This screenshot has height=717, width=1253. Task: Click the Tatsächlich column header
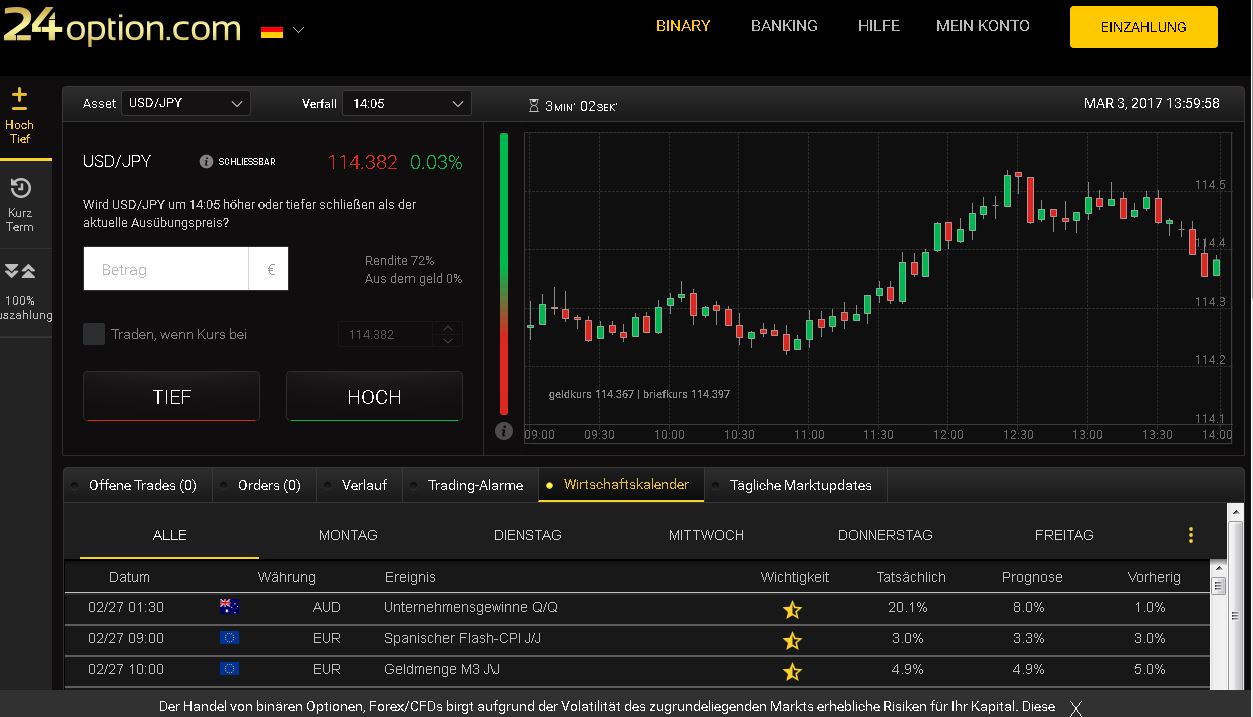910,577
